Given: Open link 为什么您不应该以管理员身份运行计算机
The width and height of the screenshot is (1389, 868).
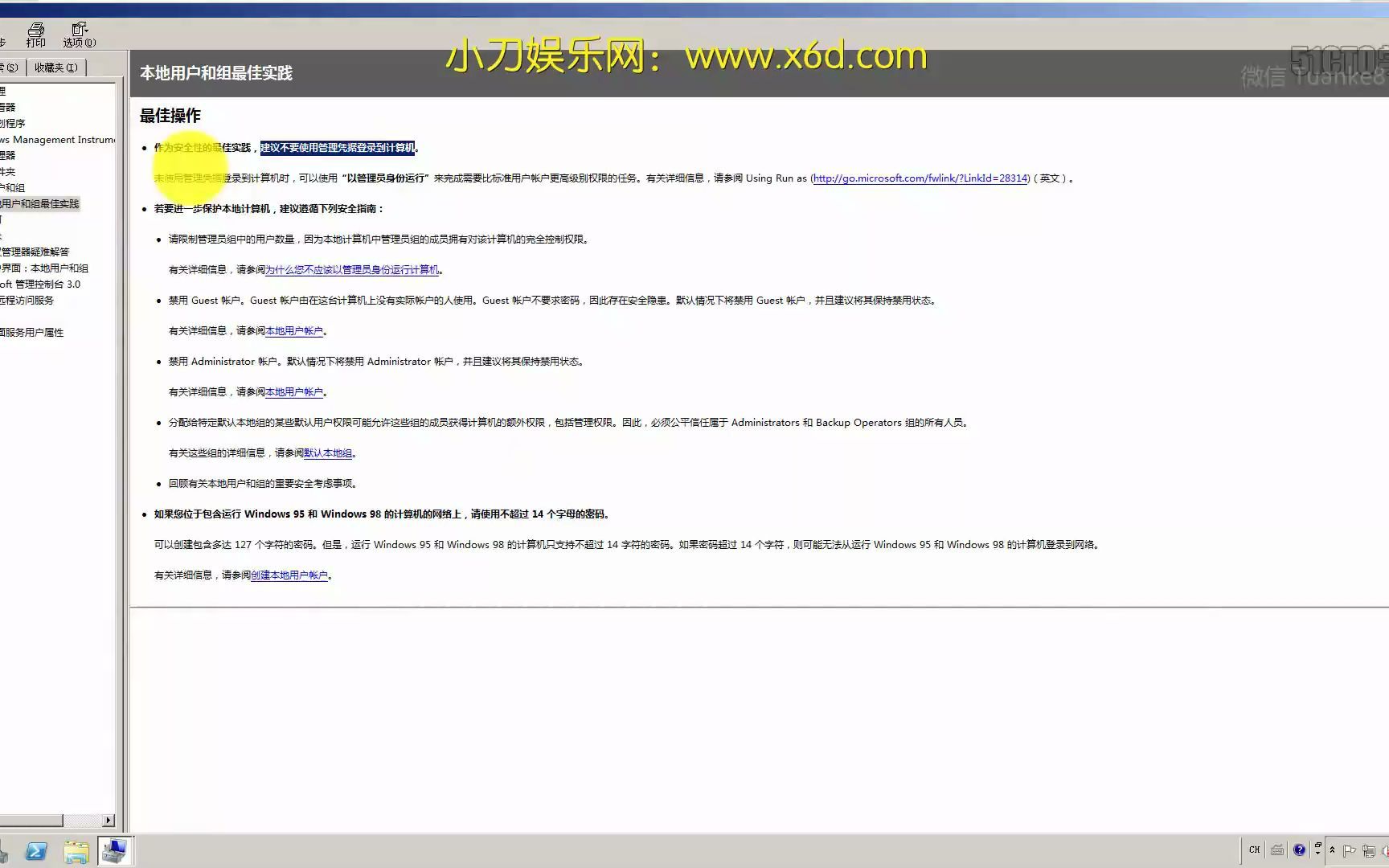Looking at the screenshot, I should 352,270.
